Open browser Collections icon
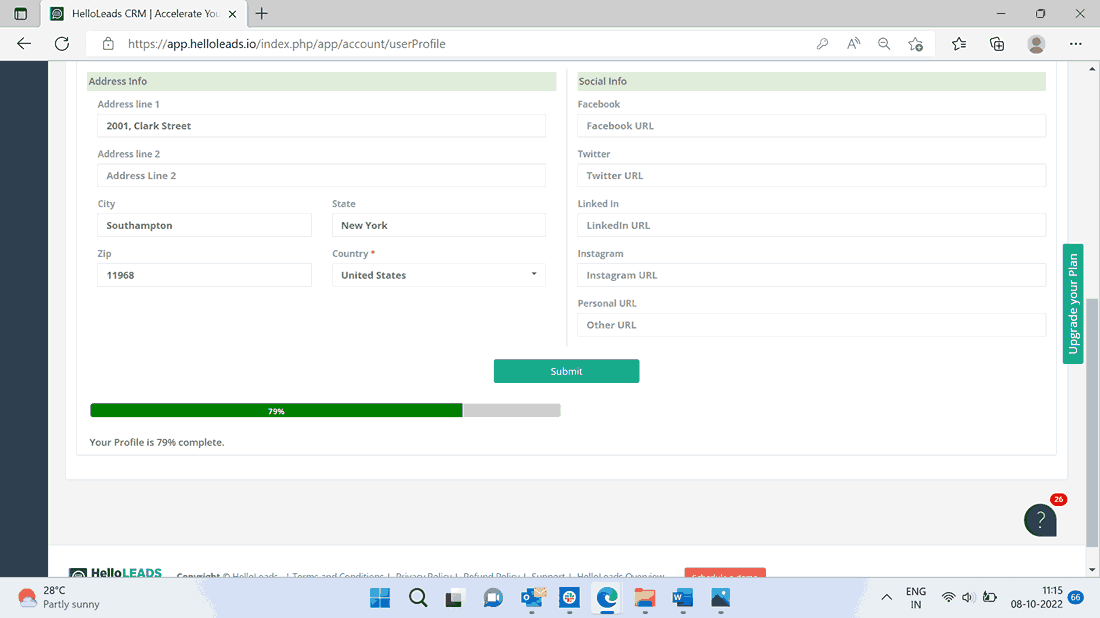This screenshot has width=1100, height=618. tap(997, 44)
